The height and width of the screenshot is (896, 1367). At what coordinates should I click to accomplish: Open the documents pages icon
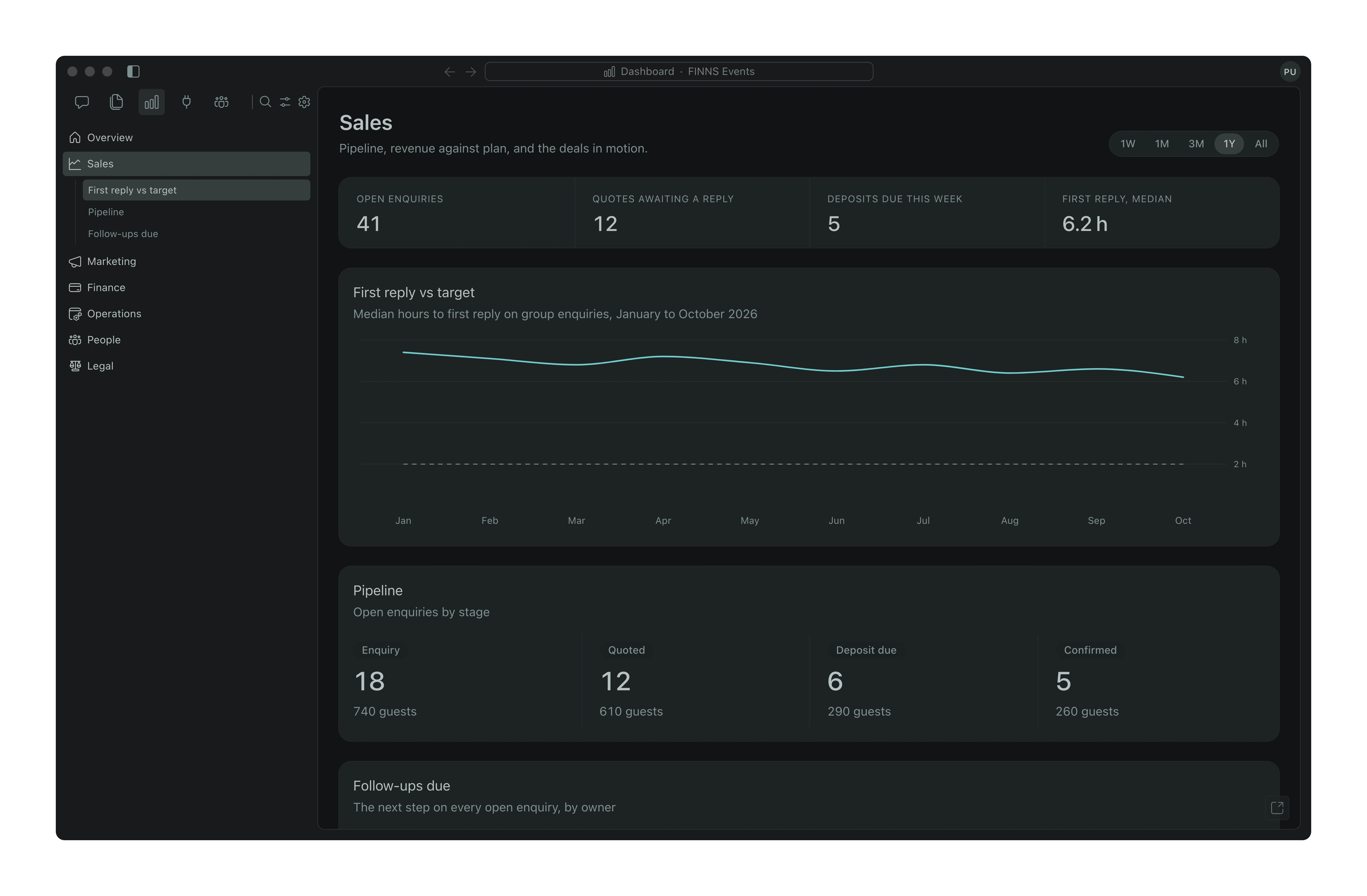click(x=117, y=102)
